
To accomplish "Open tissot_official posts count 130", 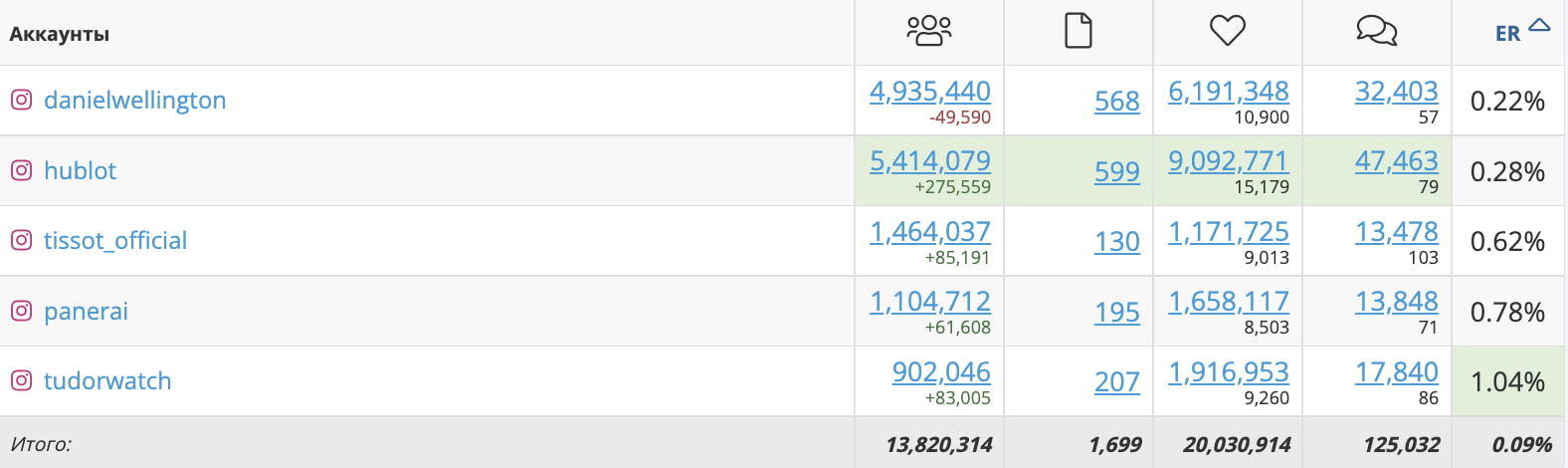I will [x=1116, y=241].
